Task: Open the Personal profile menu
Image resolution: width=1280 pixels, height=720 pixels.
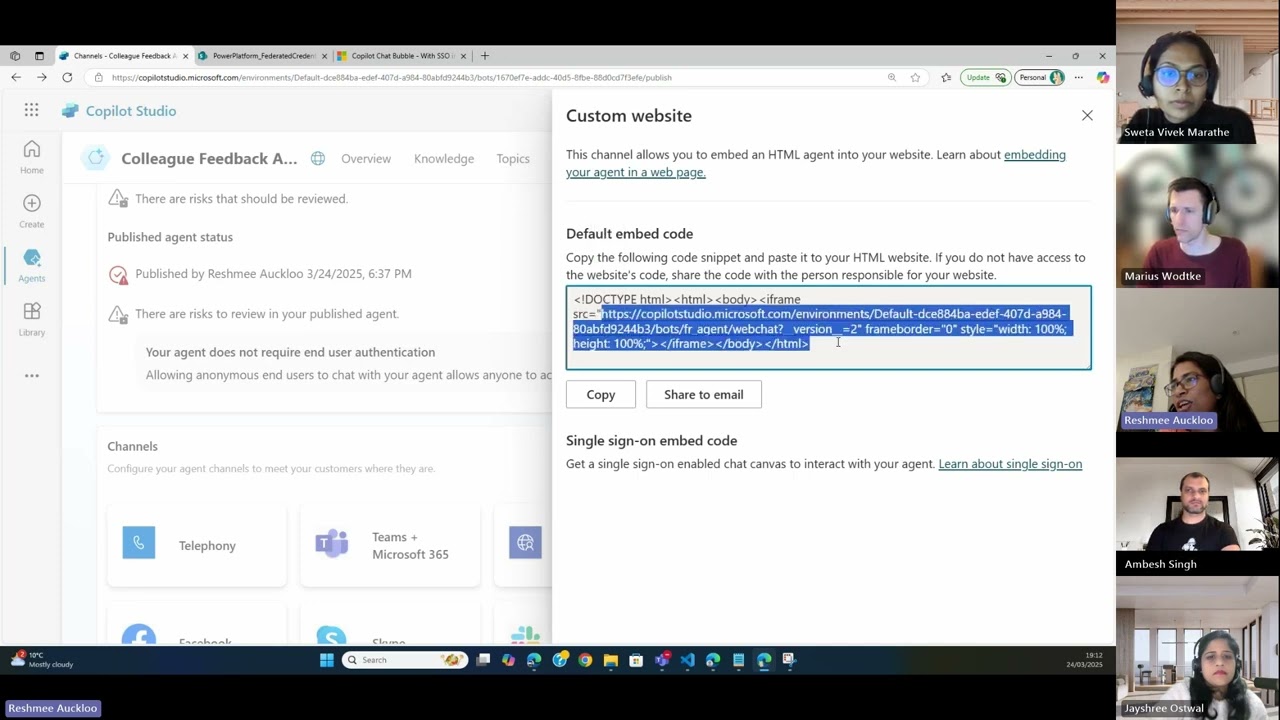Action: (x=1040, y=77)
